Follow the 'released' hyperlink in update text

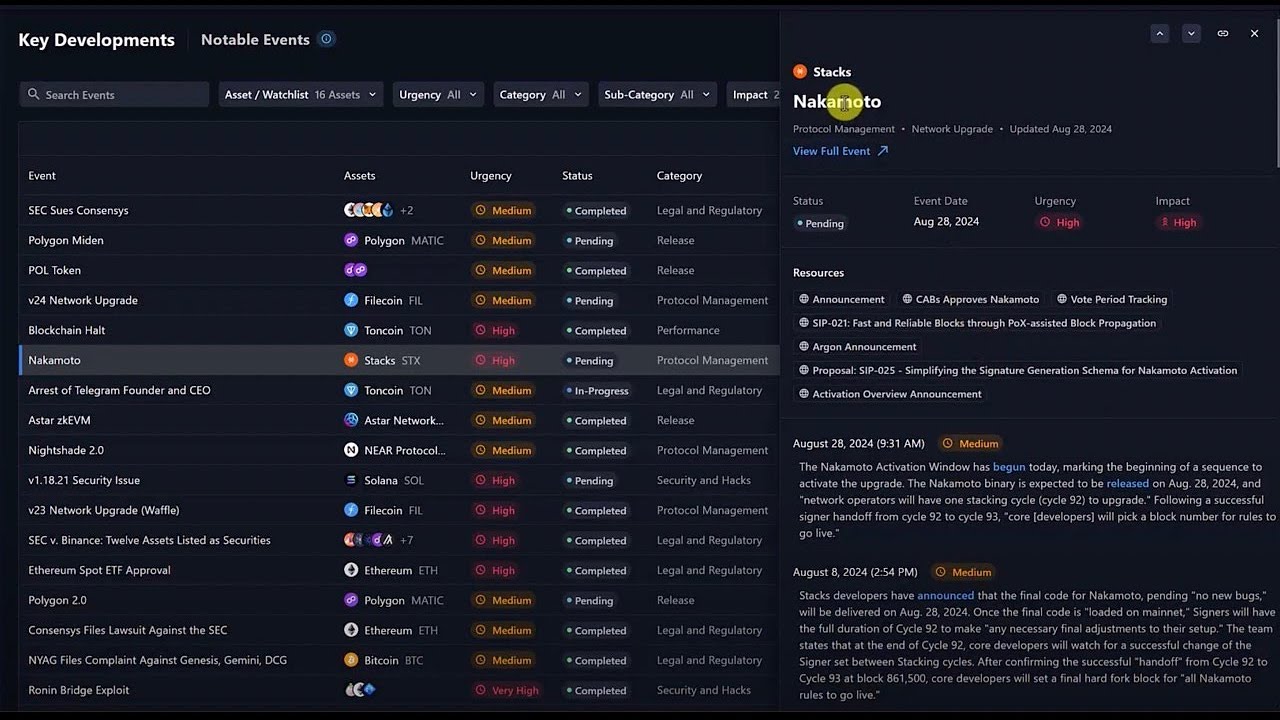(1128, 483)
